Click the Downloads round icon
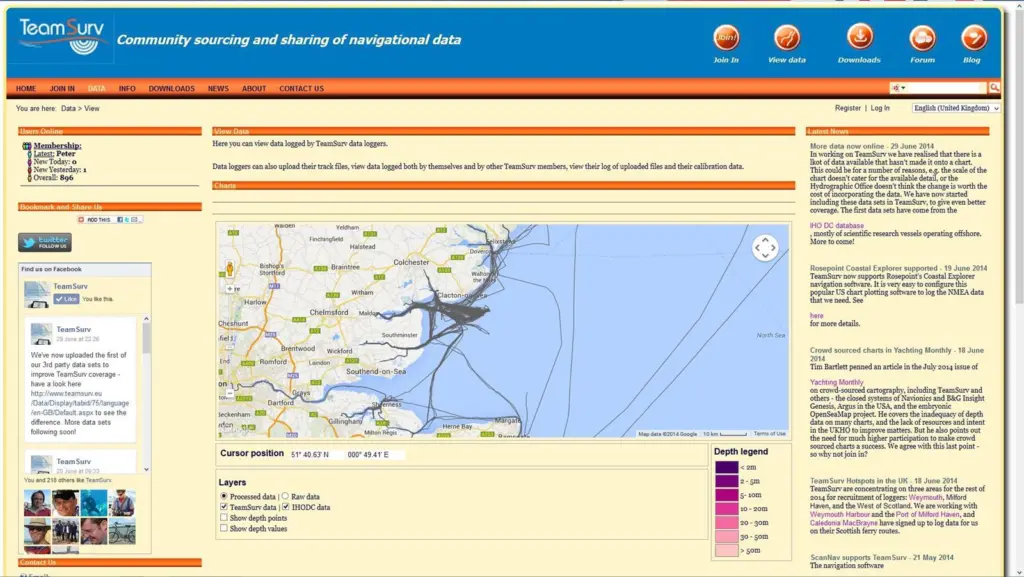Screen dimensions: 1024x577 coord(859,37)
